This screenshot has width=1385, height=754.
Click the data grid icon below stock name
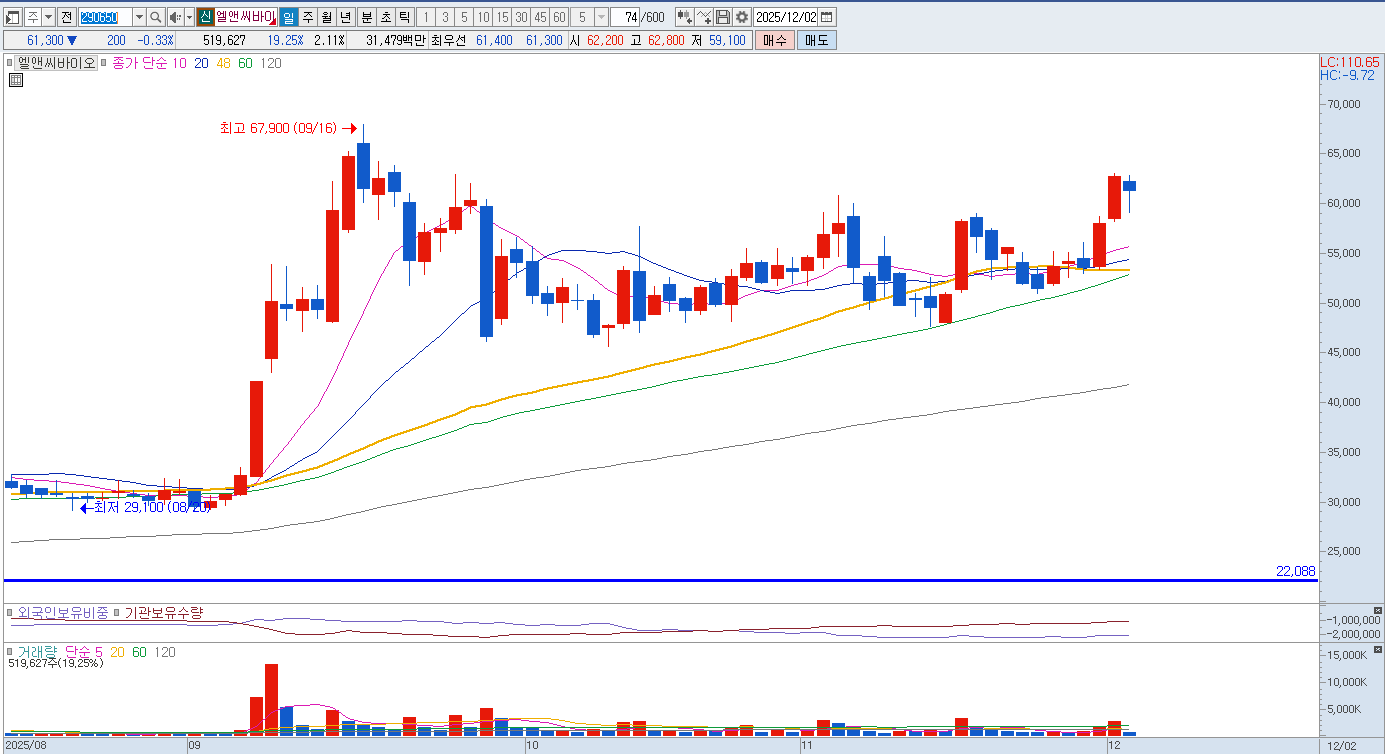[x=15, y=81]
